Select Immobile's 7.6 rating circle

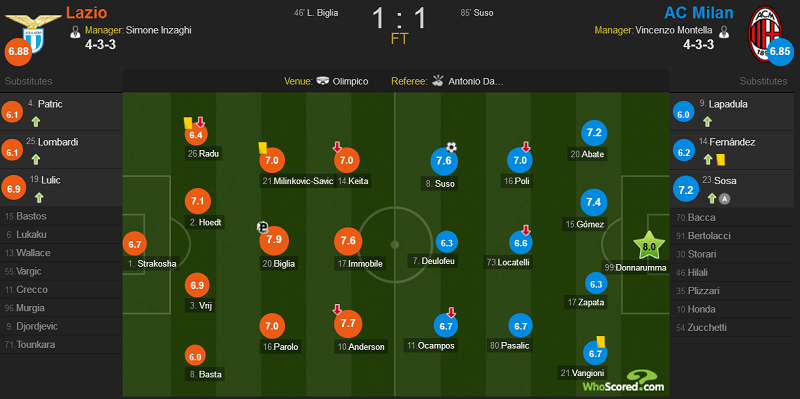coord(348,241)
